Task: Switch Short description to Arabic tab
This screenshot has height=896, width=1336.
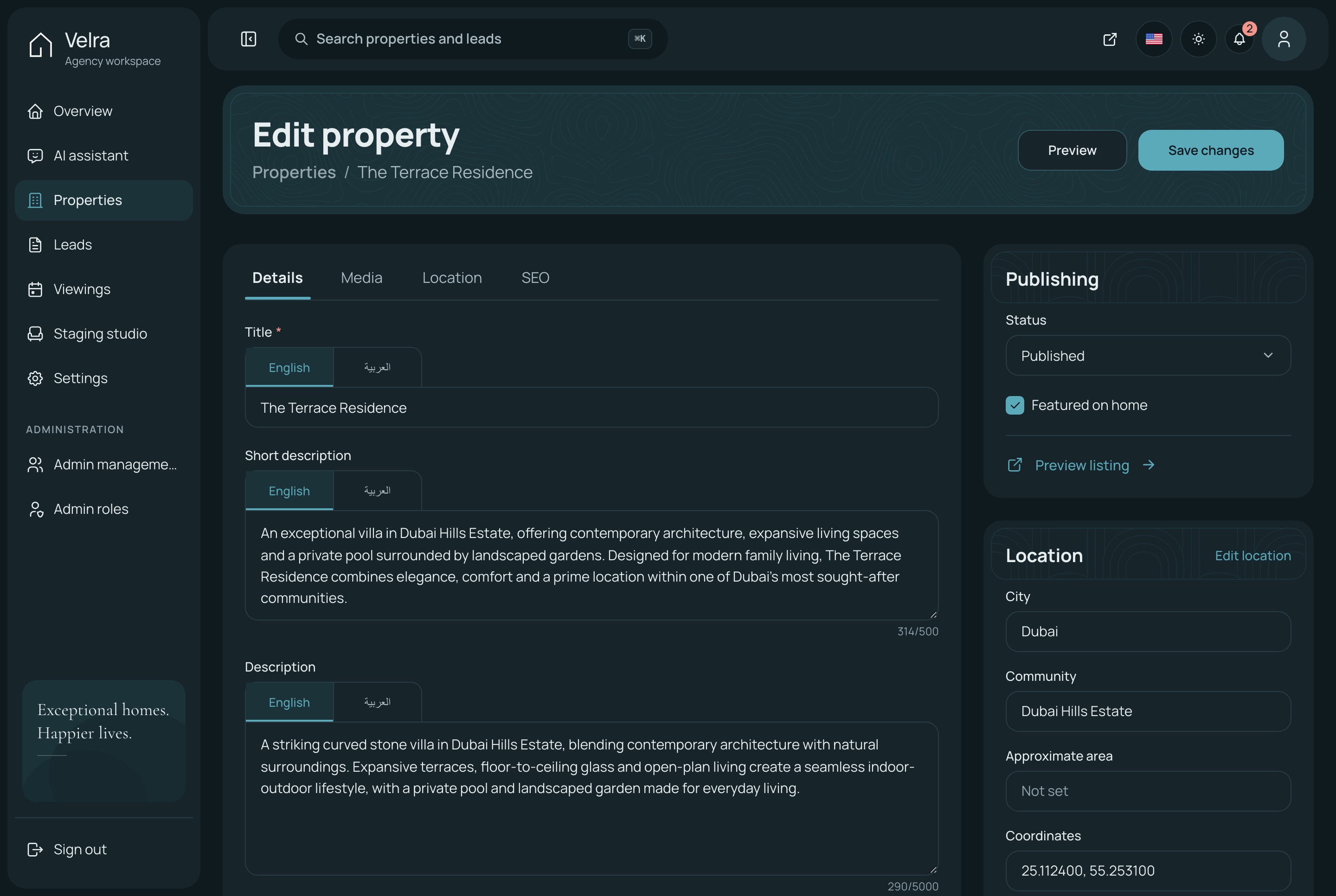Action: (377, 491)
